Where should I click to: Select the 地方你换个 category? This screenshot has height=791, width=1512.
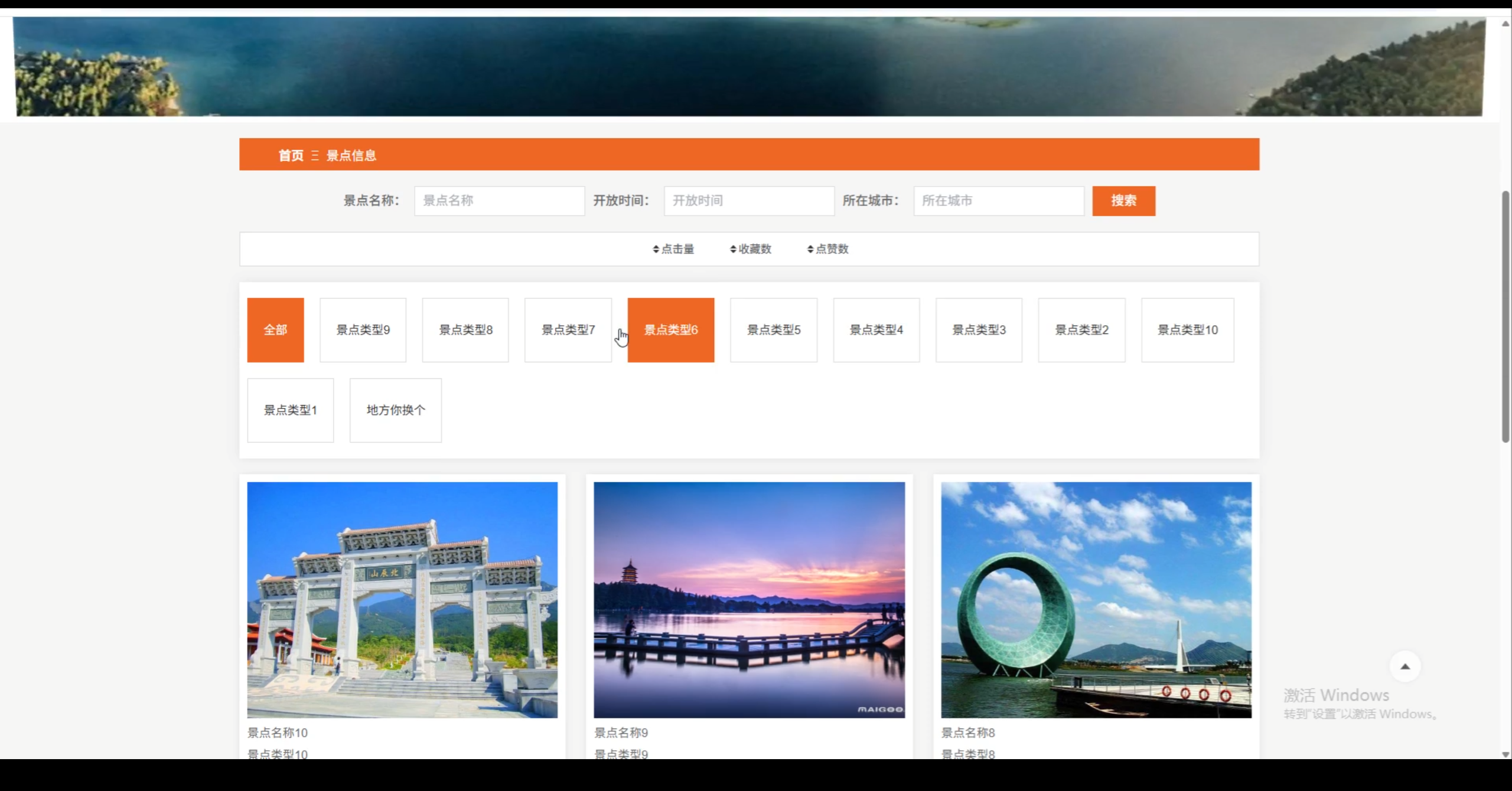[x=396, y=410]
